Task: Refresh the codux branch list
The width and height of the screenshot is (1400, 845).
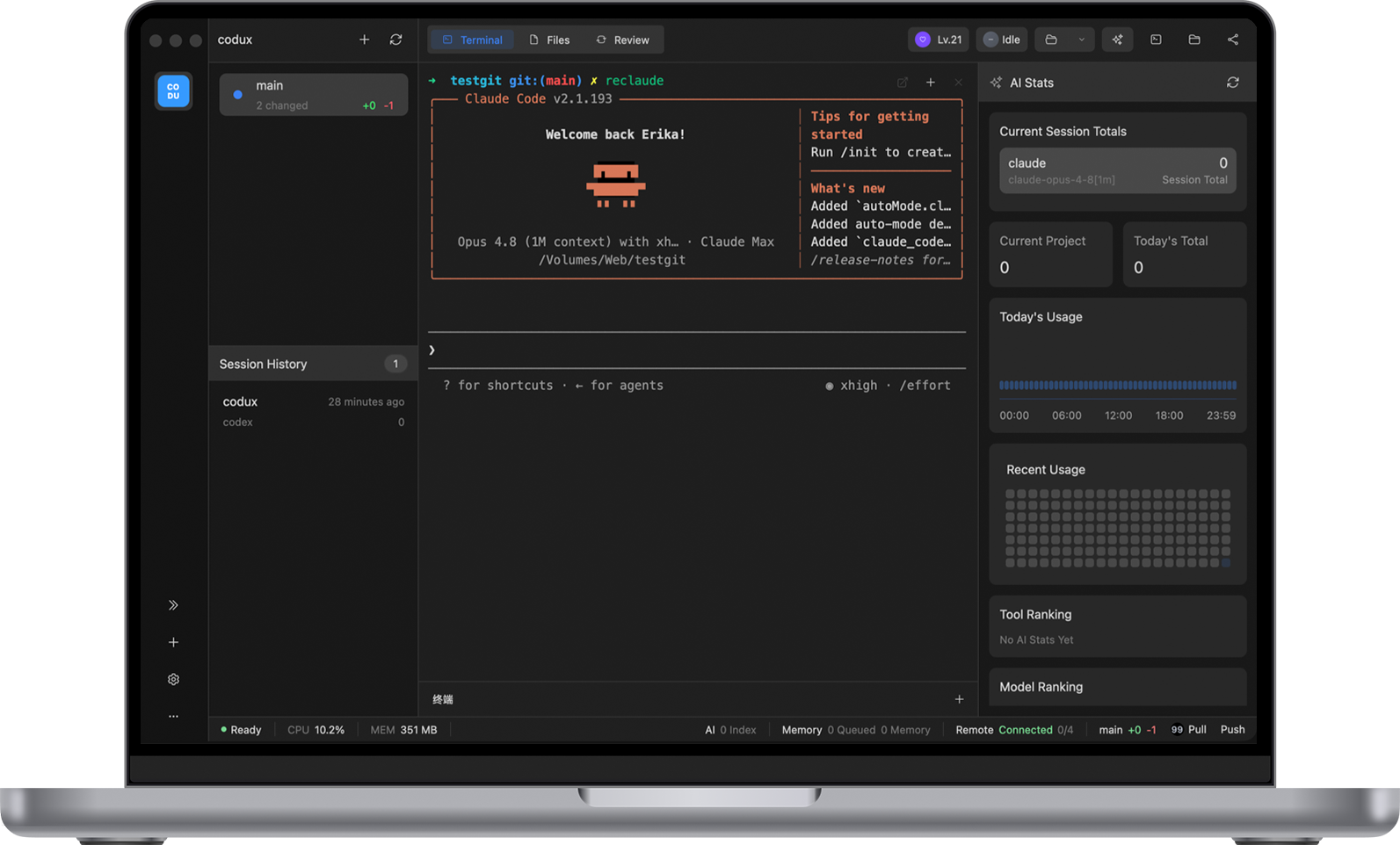Action: click(396, 40)
